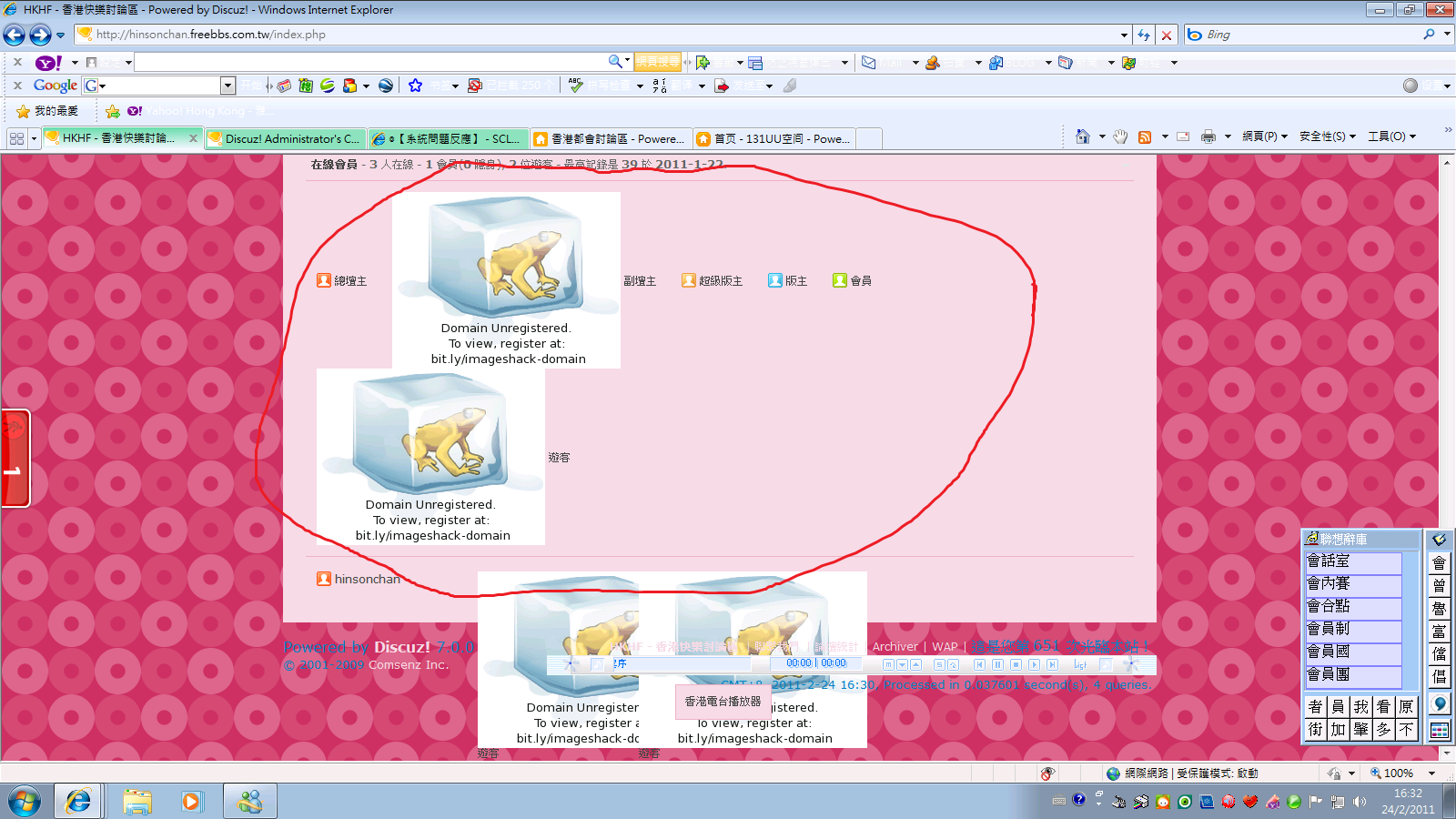This screenshot has width=1456, height=819.
Task: Expand the address bar history dropdown
Action: (1124, 35)
